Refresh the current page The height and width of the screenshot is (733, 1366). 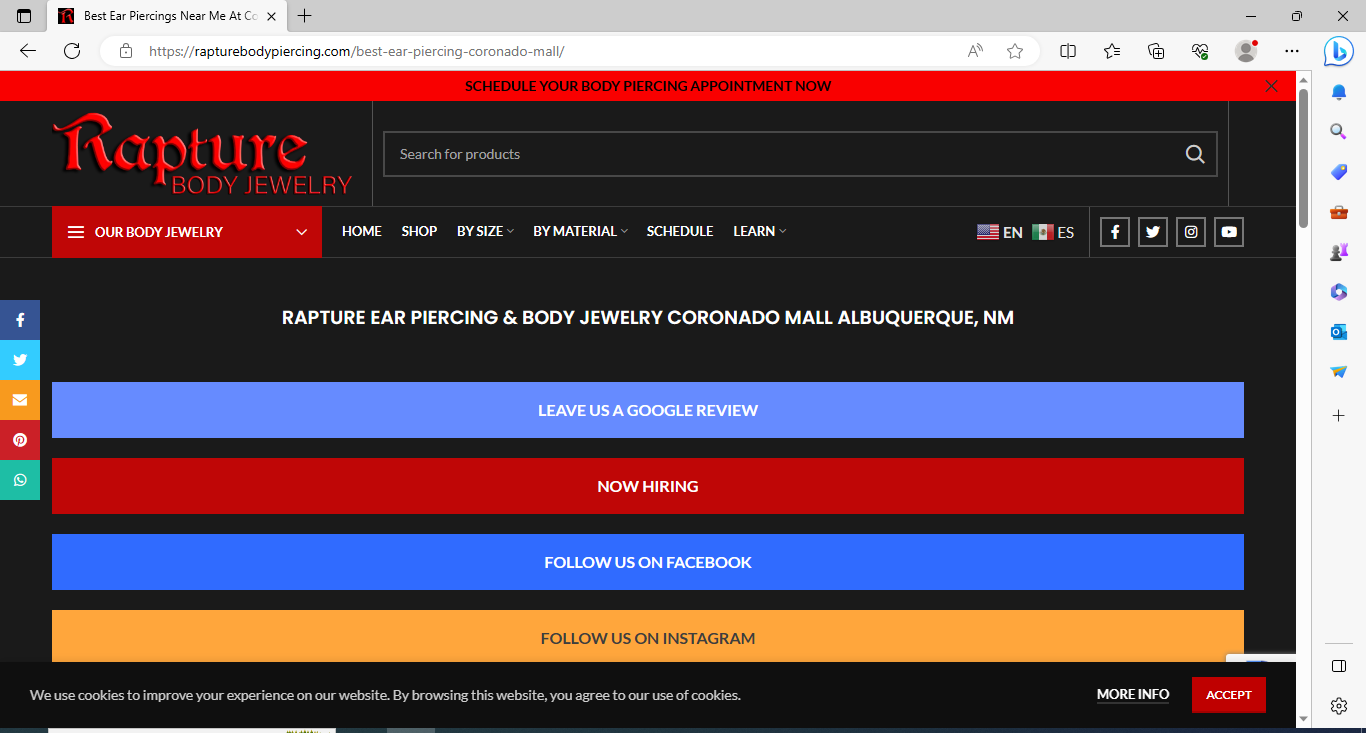pyautogui.click(x=72, y=51)
